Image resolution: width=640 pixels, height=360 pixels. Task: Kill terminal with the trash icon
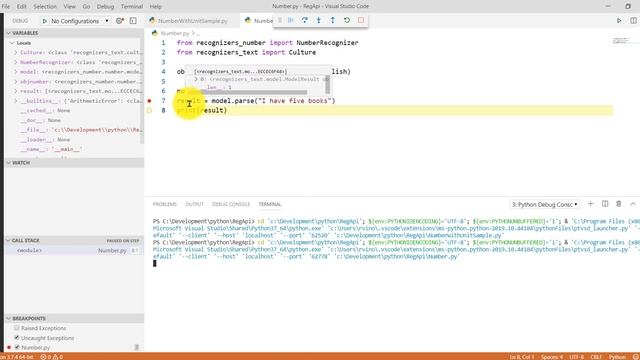click(x=619, y=204)
